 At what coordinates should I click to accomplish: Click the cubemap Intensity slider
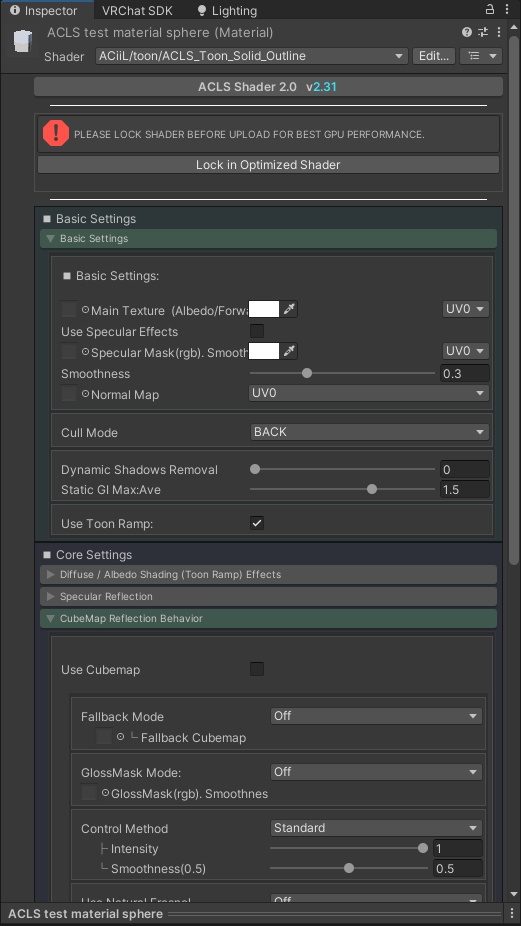tap(349, 848)
